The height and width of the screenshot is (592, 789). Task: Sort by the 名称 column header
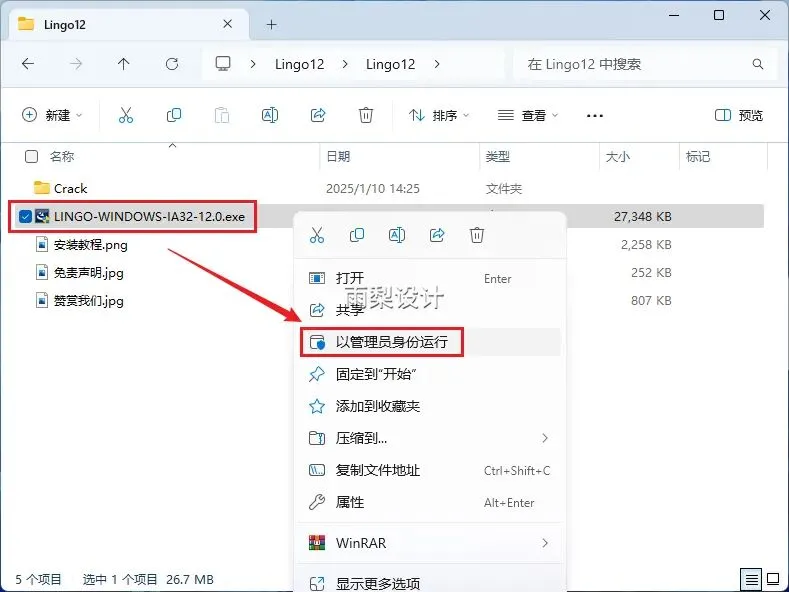point(62,157)
